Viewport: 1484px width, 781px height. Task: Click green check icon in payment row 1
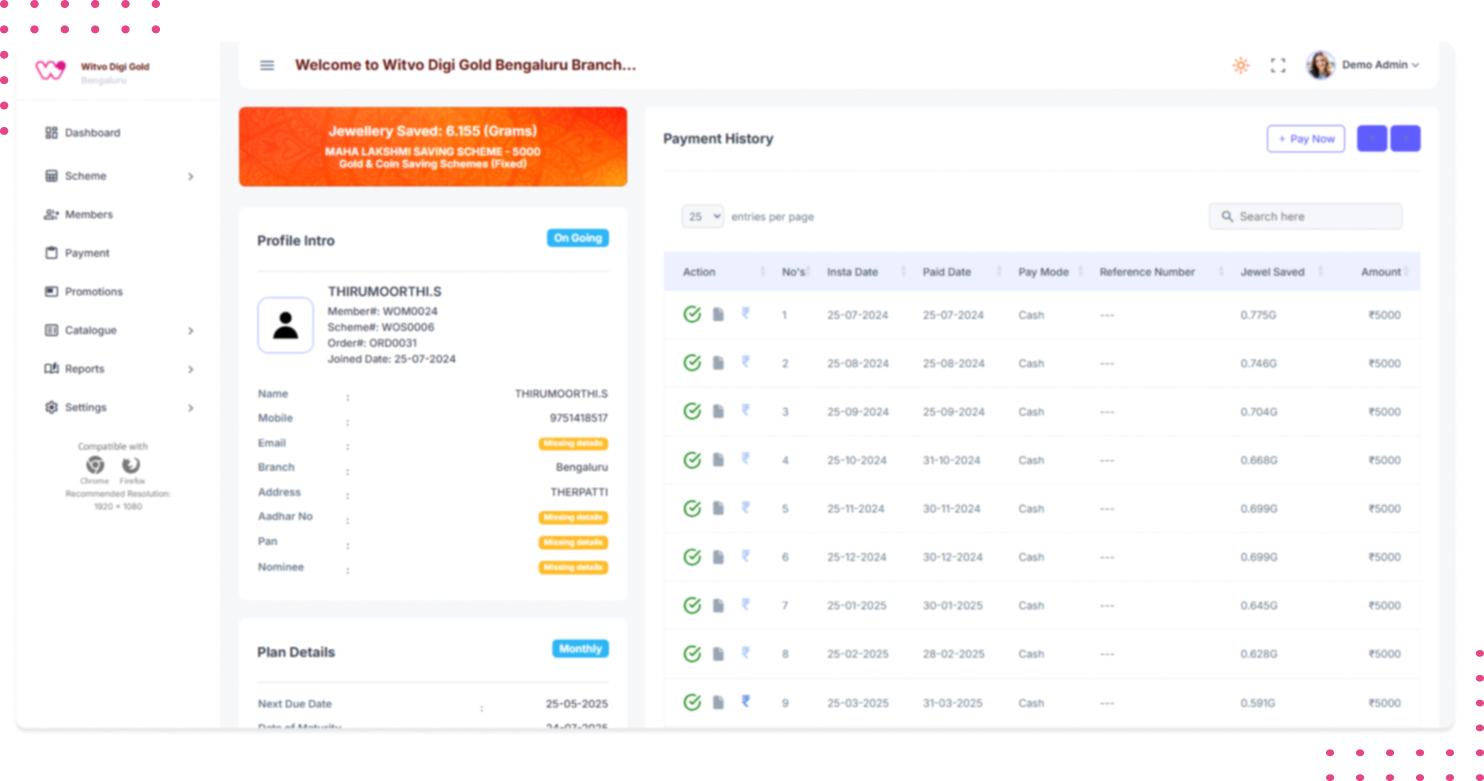pos(692,315)
